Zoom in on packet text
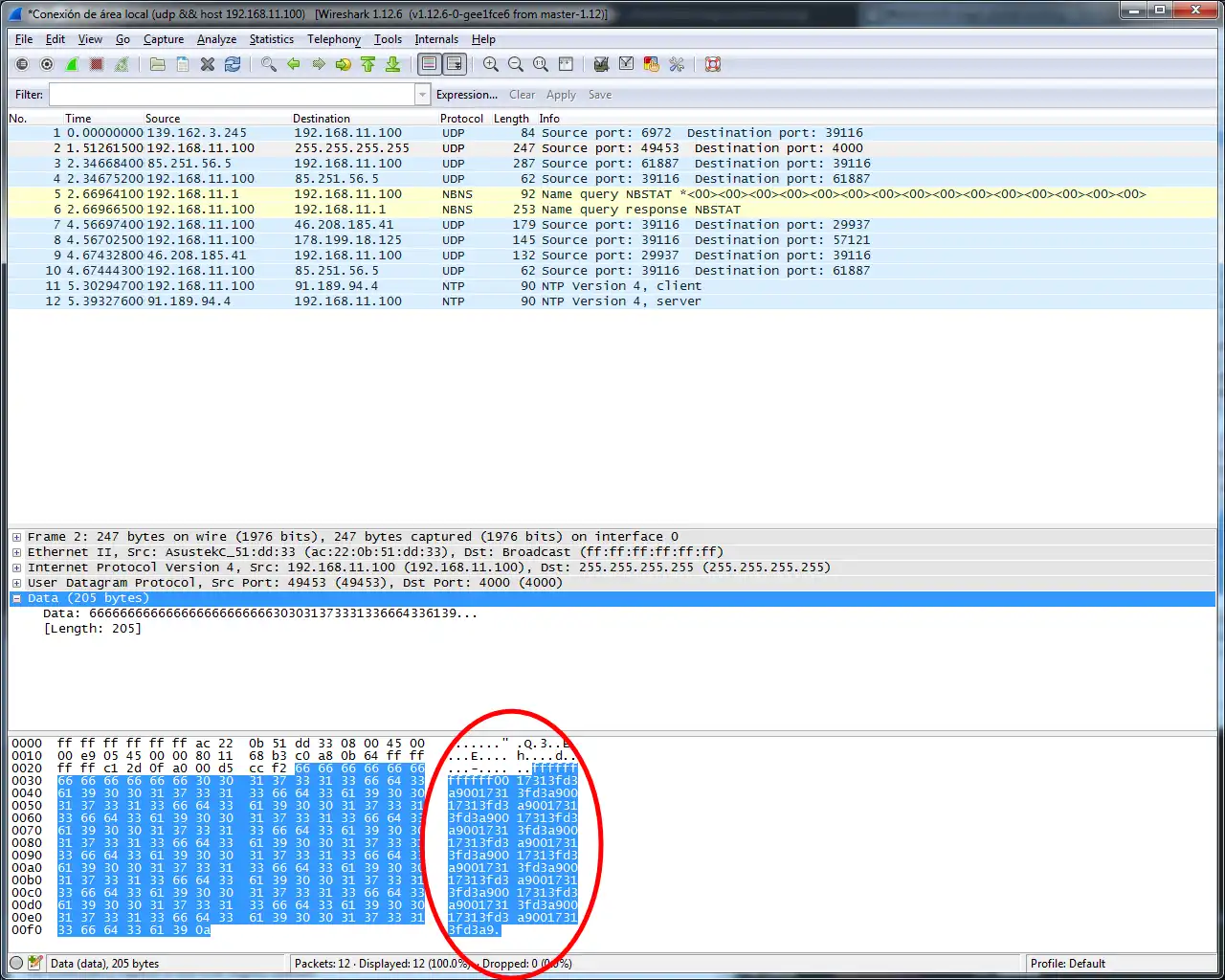Image resolution: width=1225 pixels, height=980 pixels. (x=491, y=64)
